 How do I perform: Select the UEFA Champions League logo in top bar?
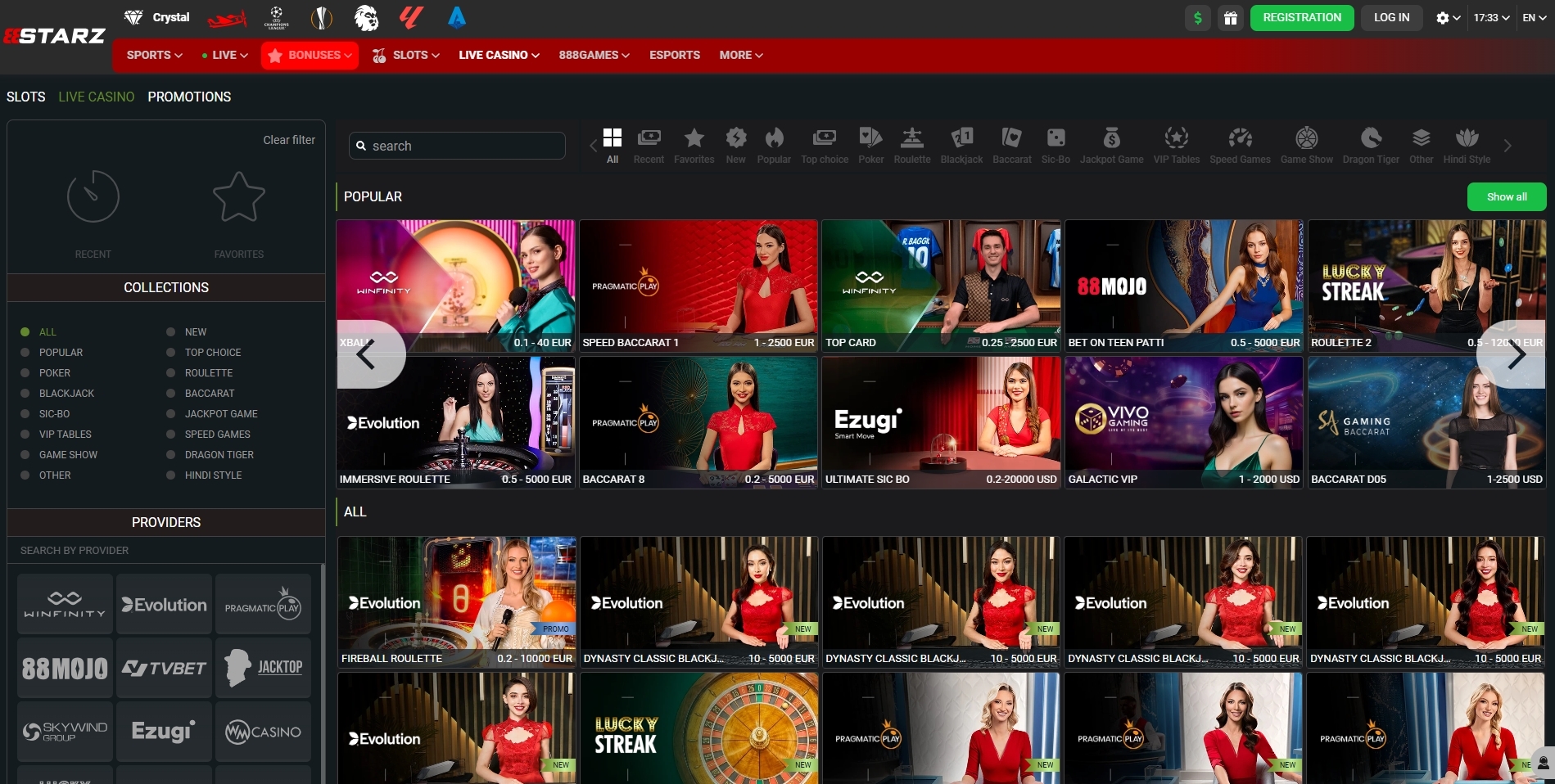point(277,16)
